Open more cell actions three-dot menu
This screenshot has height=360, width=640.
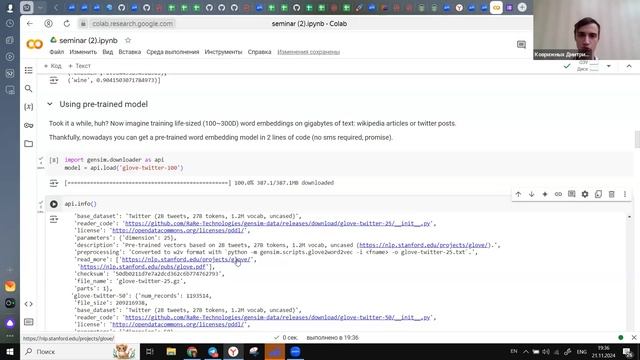(x=624, y=194)
